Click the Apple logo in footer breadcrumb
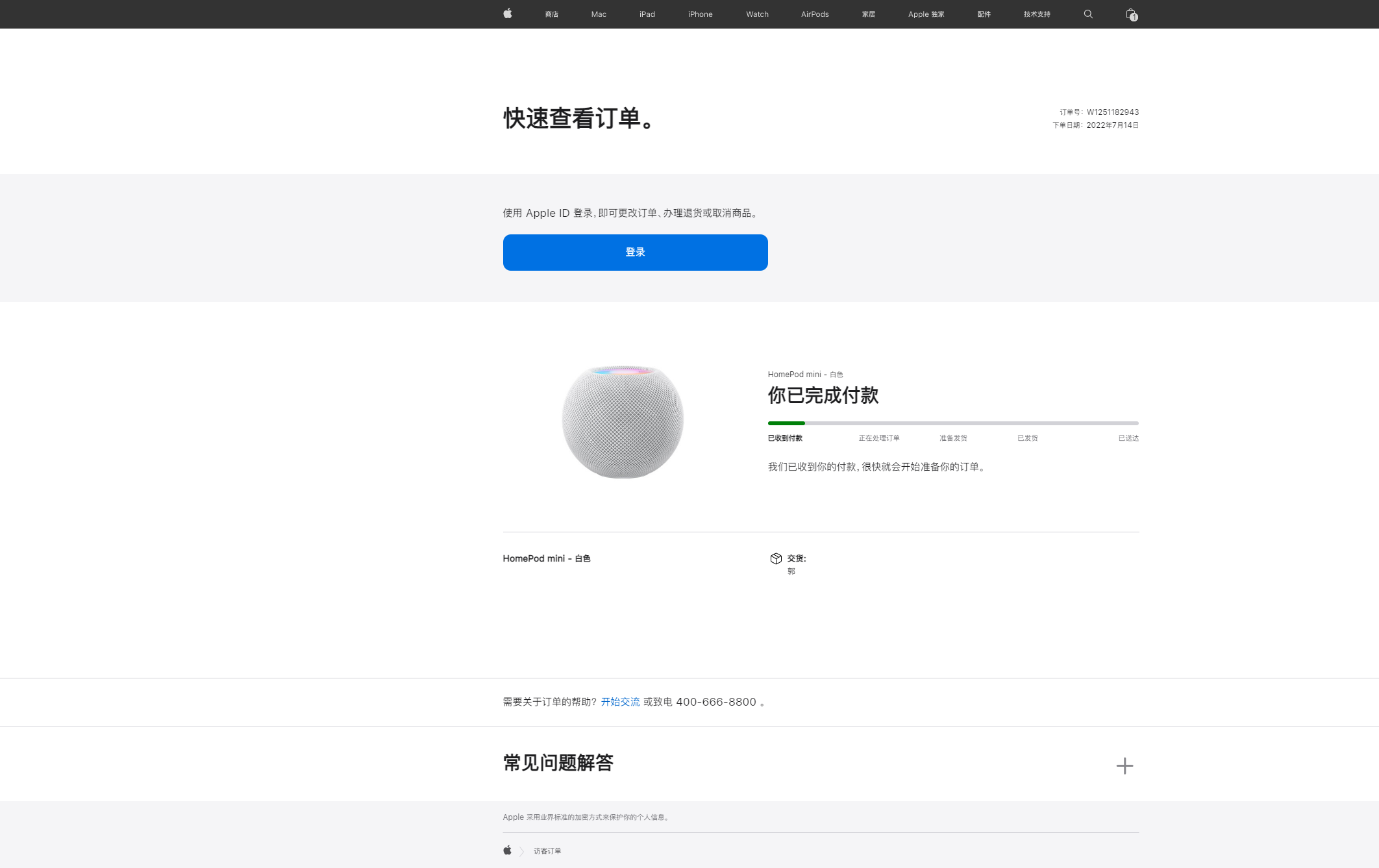Image resolution: width=1379 pixels, height=868 pixels. [x=507, y=850]
